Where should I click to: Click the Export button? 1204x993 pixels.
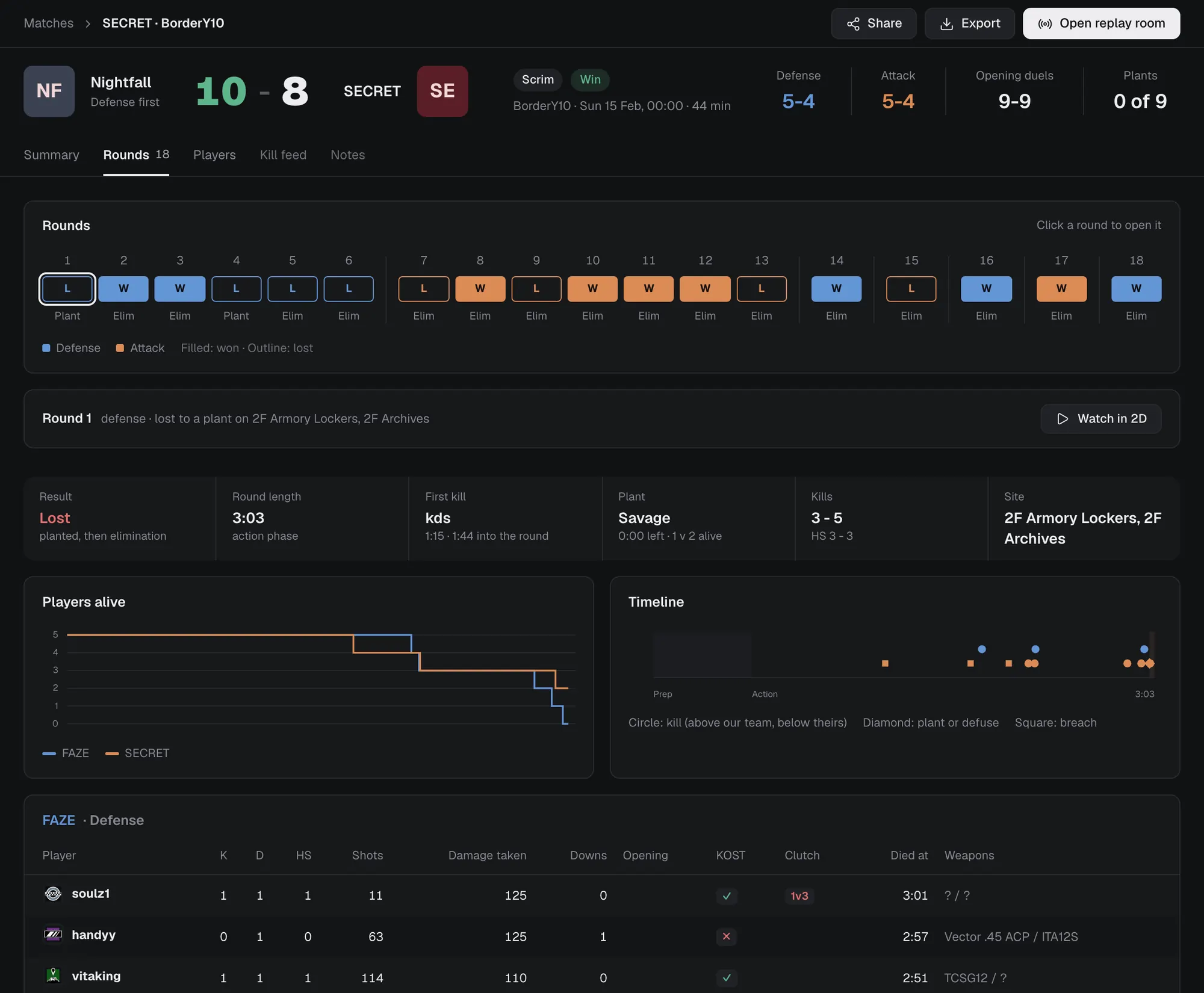point(969,23)
